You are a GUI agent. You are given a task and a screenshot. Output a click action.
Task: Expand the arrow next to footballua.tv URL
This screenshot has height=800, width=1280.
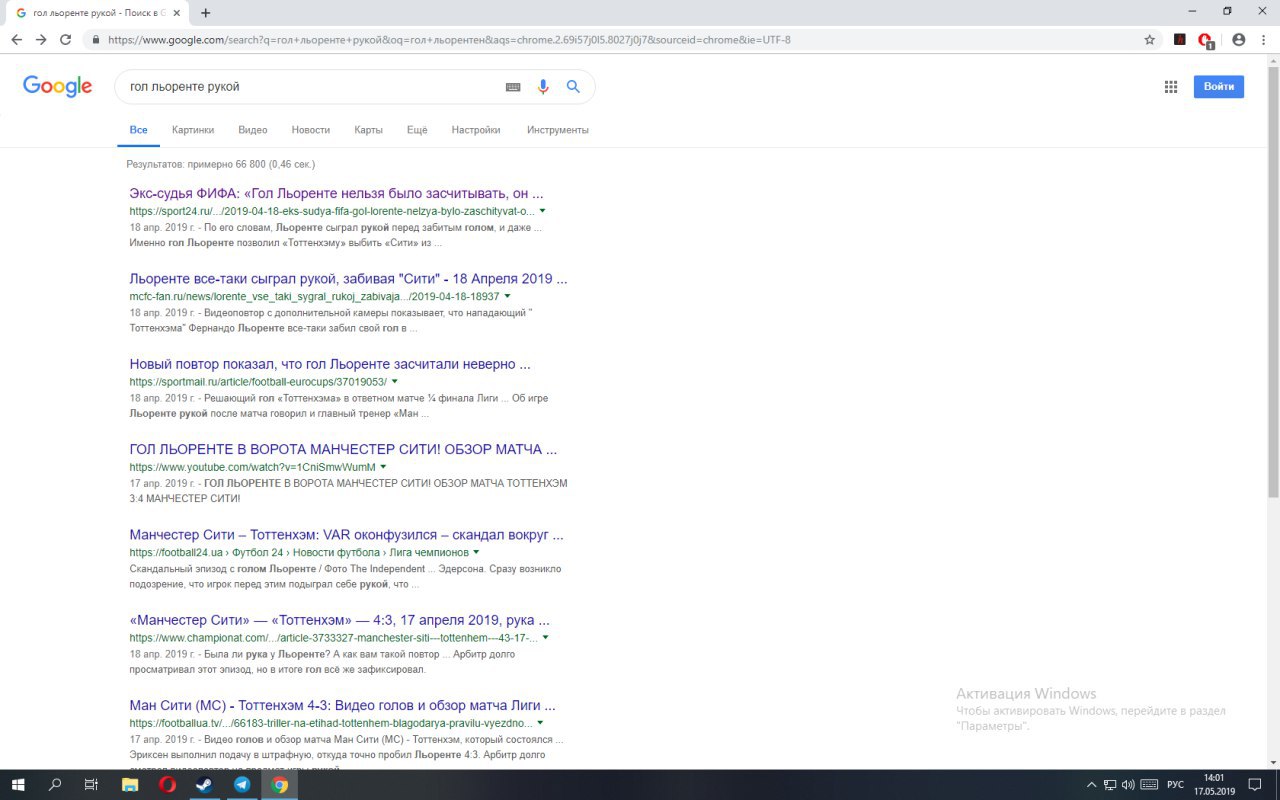point(540,722)
